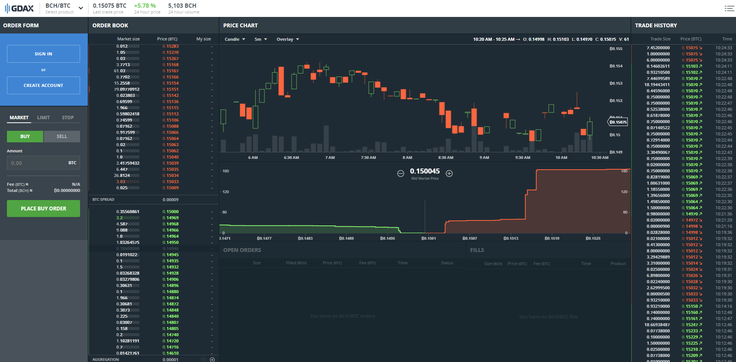The image size is (736, 362).
Task: Click the ORDER FORM panel header
Action: tap(21, 25)
